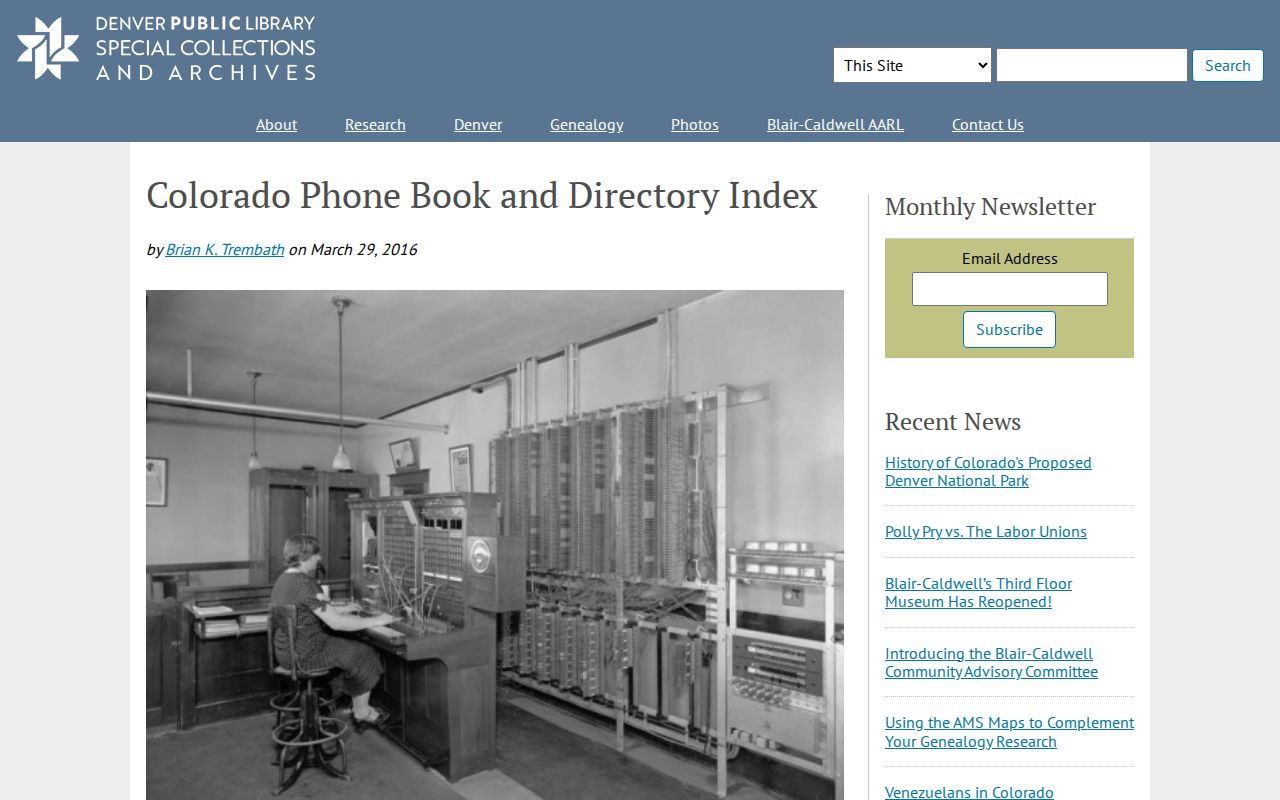Screen dimensions: 1280x800
Task: Focus the newsletter Email Address field
Action: point(1010,289)
